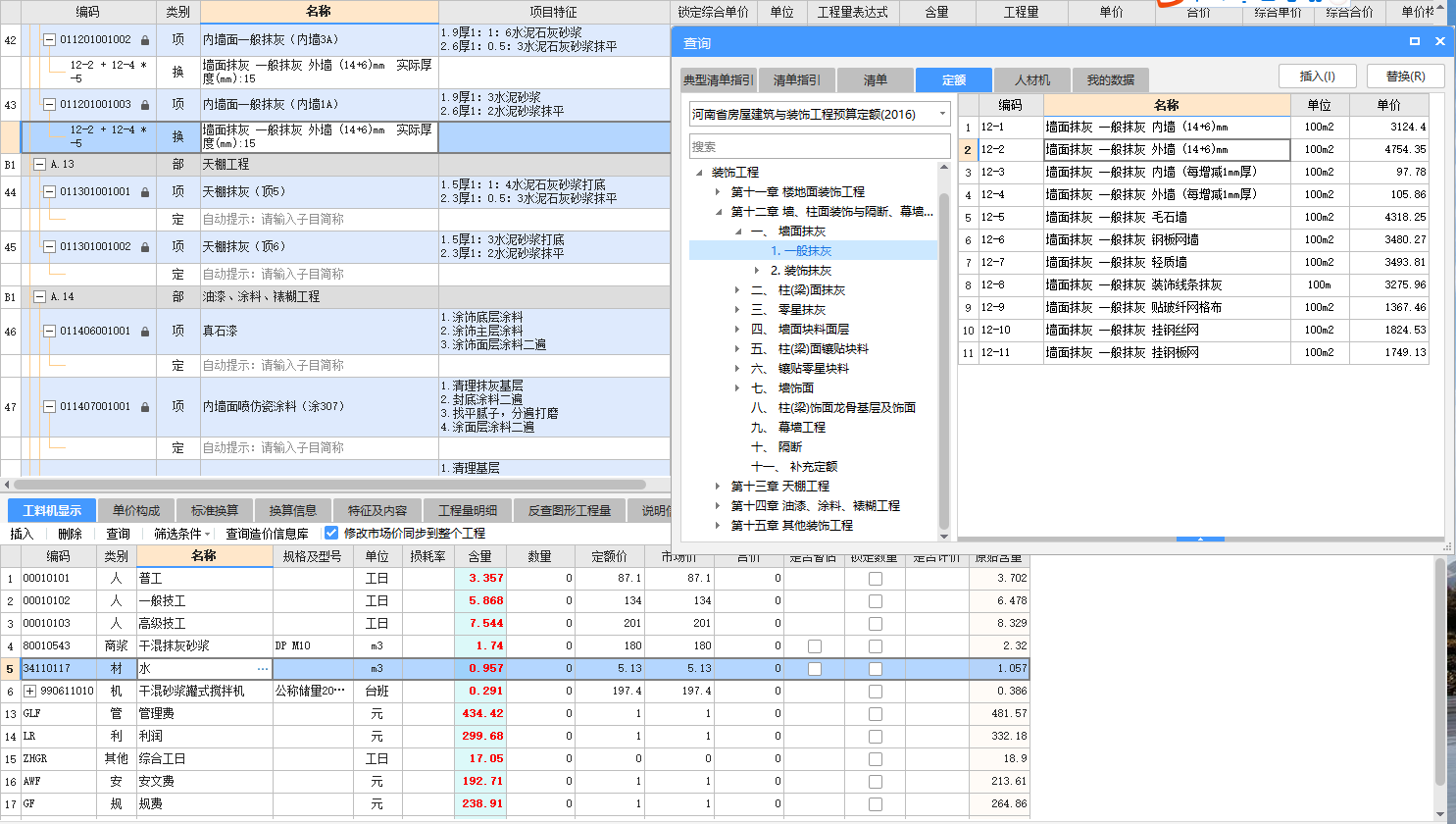
Task: Collapse bill item 011406001001 真石漆
Action: point(50,332)
